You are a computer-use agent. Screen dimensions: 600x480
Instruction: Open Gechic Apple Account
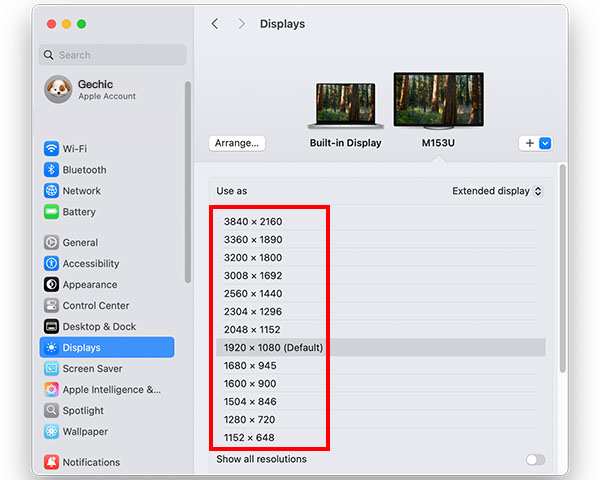point(107,89)
